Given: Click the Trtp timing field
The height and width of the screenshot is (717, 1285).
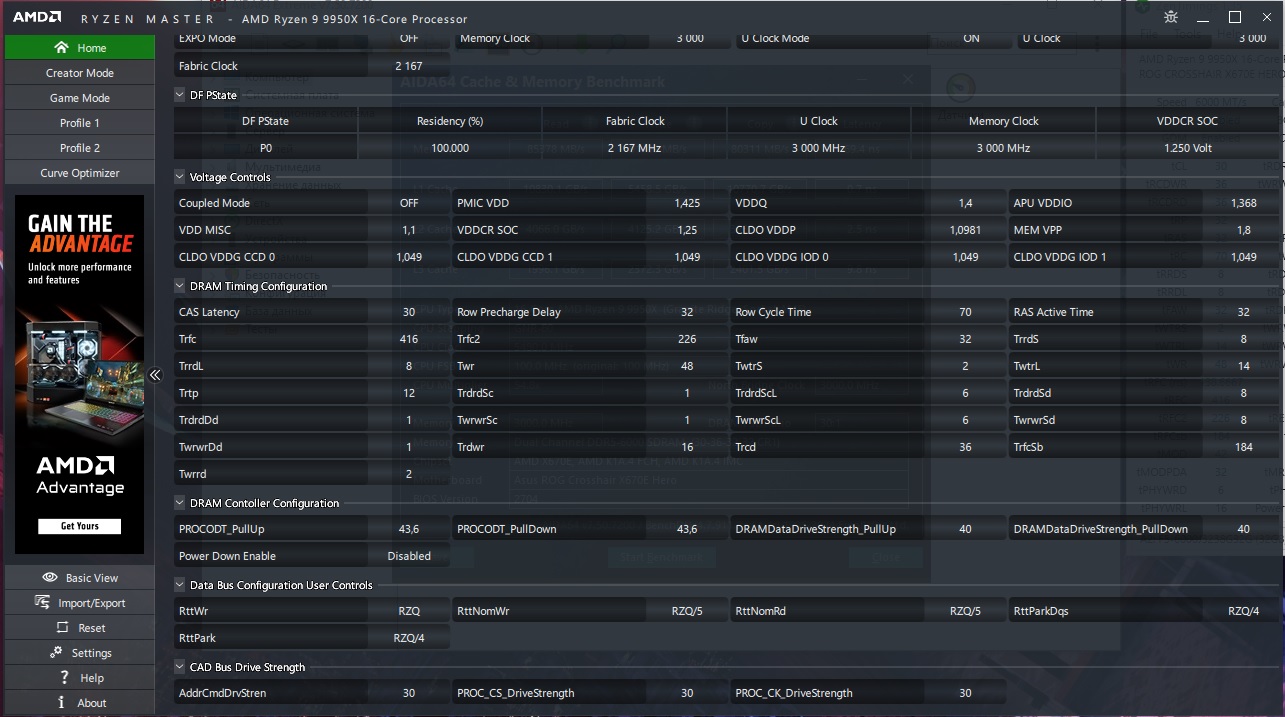Looking at the screenshot, I should coord(310,393).
